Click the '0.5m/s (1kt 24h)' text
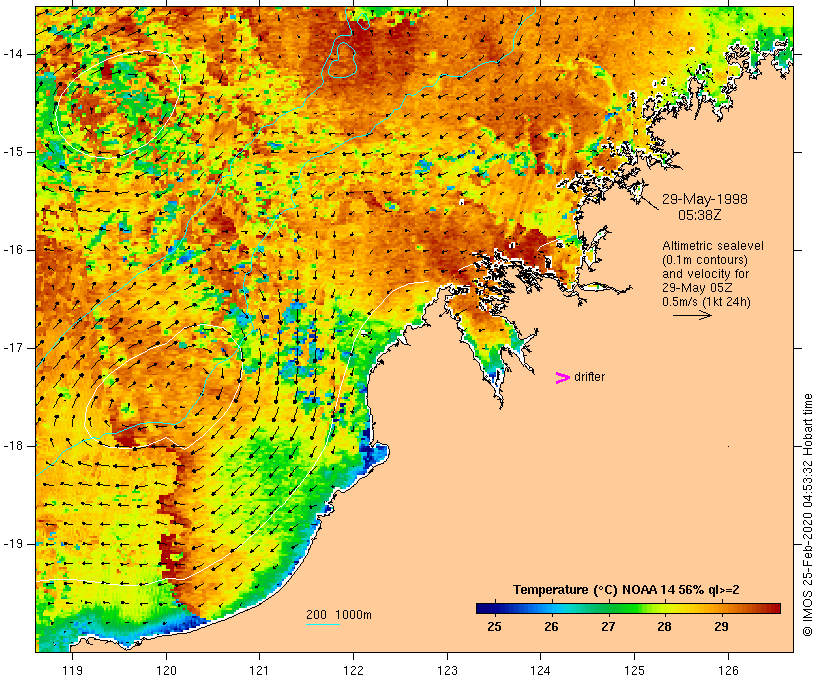The width and height of the screenshot is (820, 680). click(706, 302)
